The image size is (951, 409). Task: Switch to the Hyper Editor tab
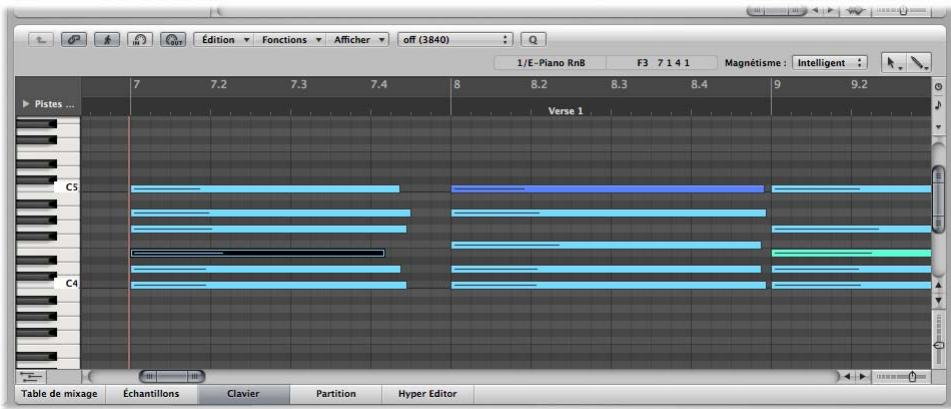point(428,394)
